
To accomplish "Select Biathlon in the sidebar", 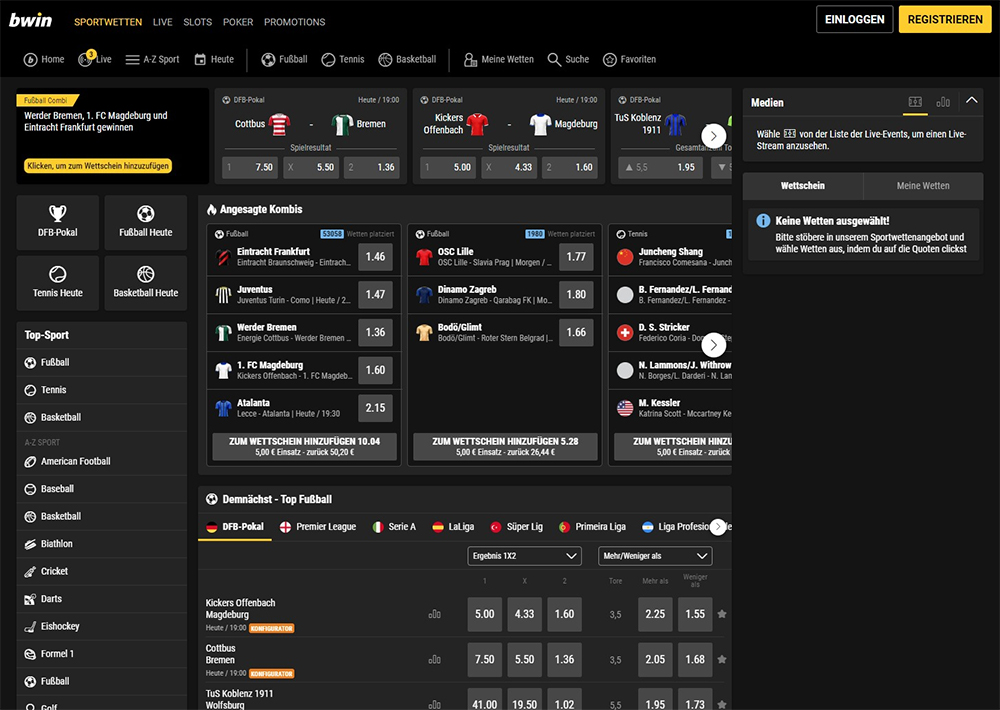I will [102, 544].
